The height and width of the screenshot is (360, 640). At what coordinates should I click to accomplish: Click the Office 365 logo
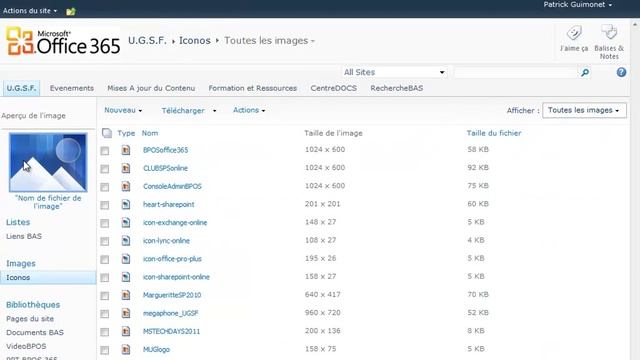tap(63, 41)
